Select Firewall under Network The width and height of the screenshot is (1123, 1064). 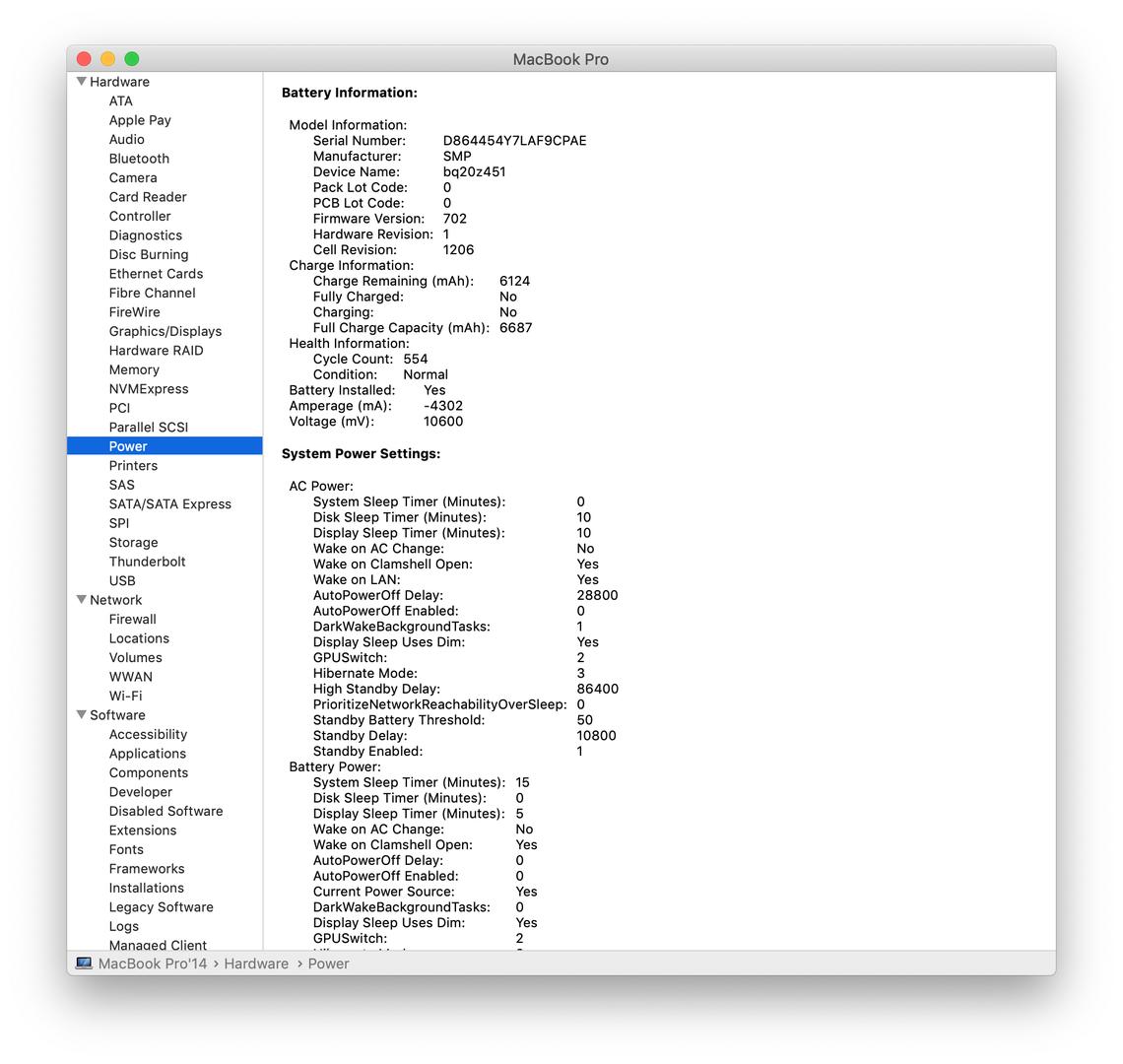pos(133,619)
